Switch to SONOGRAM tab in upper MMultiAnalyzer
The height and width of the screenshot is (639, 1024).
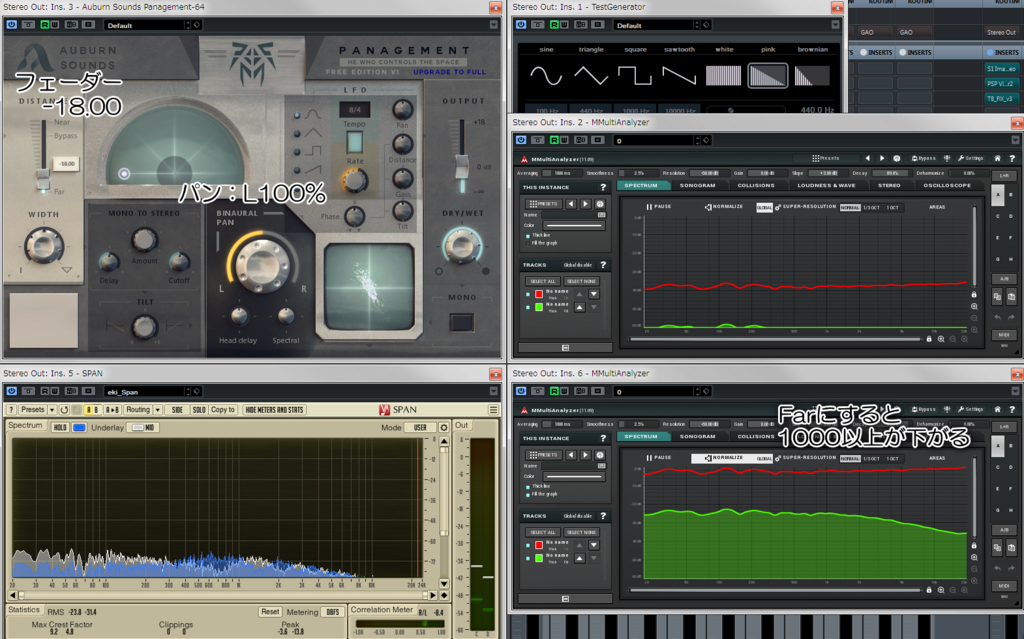(x=697, y=186)
